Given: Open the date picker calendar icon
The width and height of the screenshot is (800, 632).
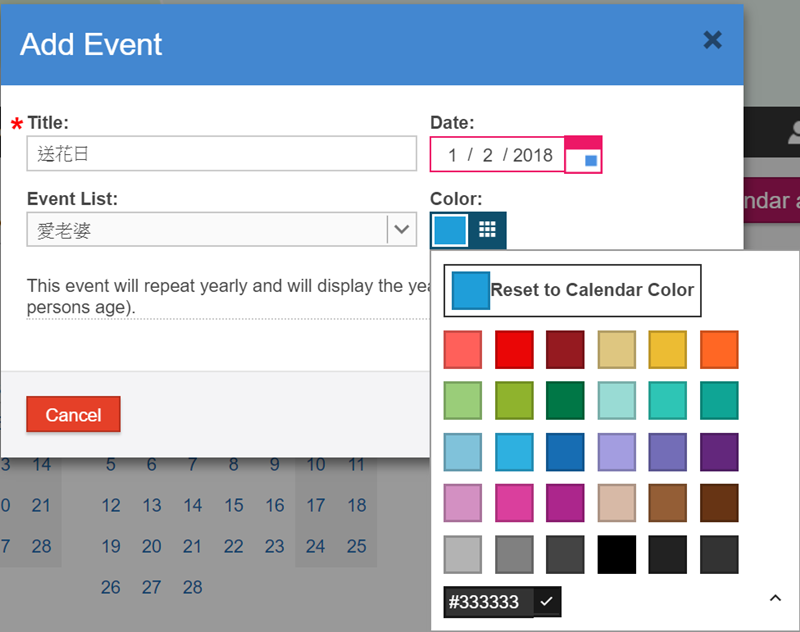Looking at the screenshot, I should tap(584, 155).
